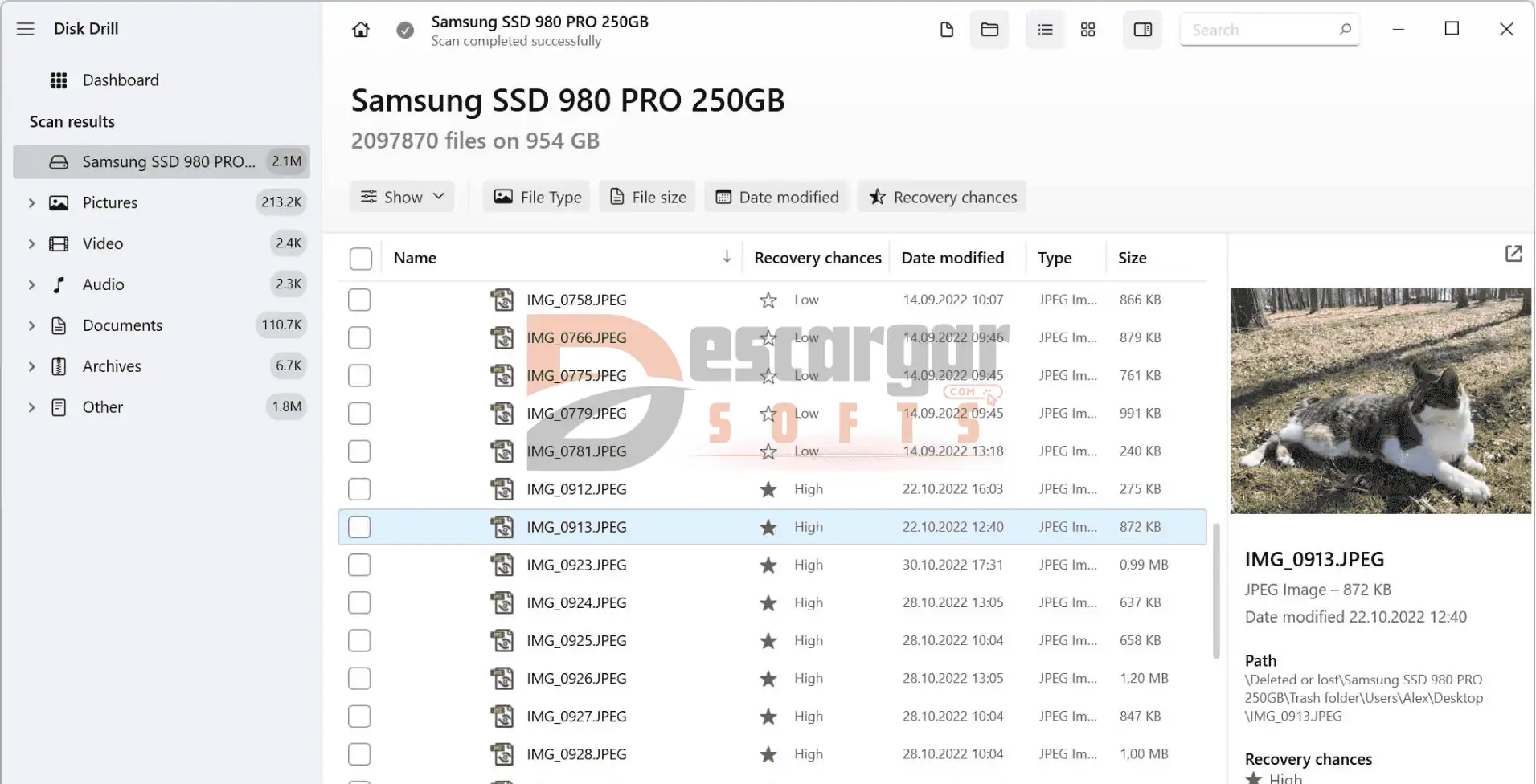
Task: Select the IMG_0923.JPEG file name
Action: (x=576, y=566)
